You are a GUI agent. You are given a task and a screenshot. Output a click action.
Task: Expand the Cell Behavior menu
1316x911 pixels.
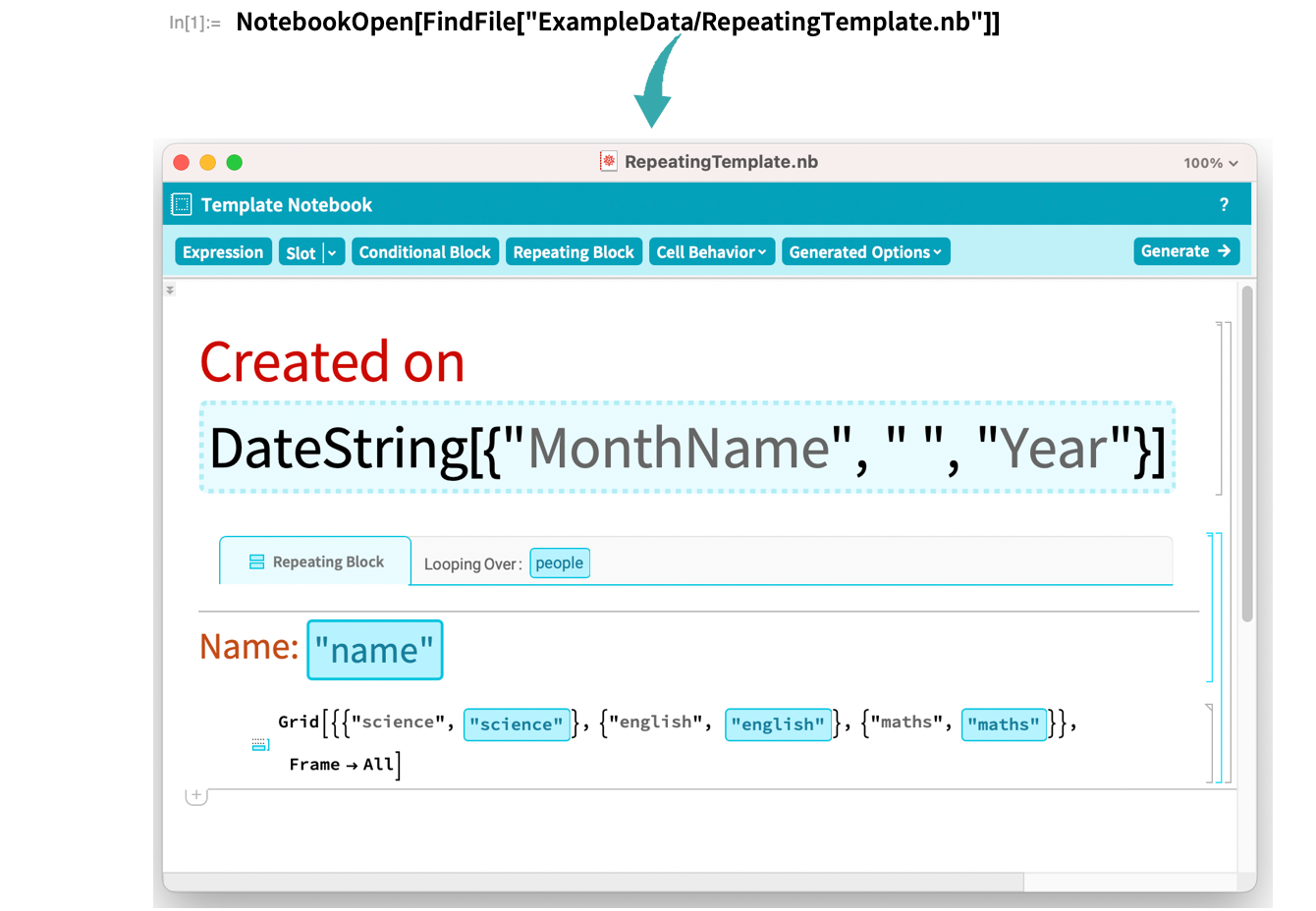711,252
